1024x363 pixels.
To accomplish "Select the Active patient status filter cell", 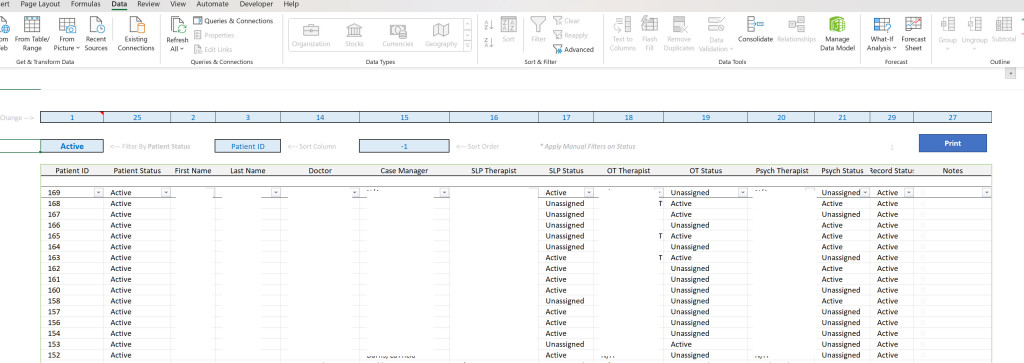I will click(72, 146).
